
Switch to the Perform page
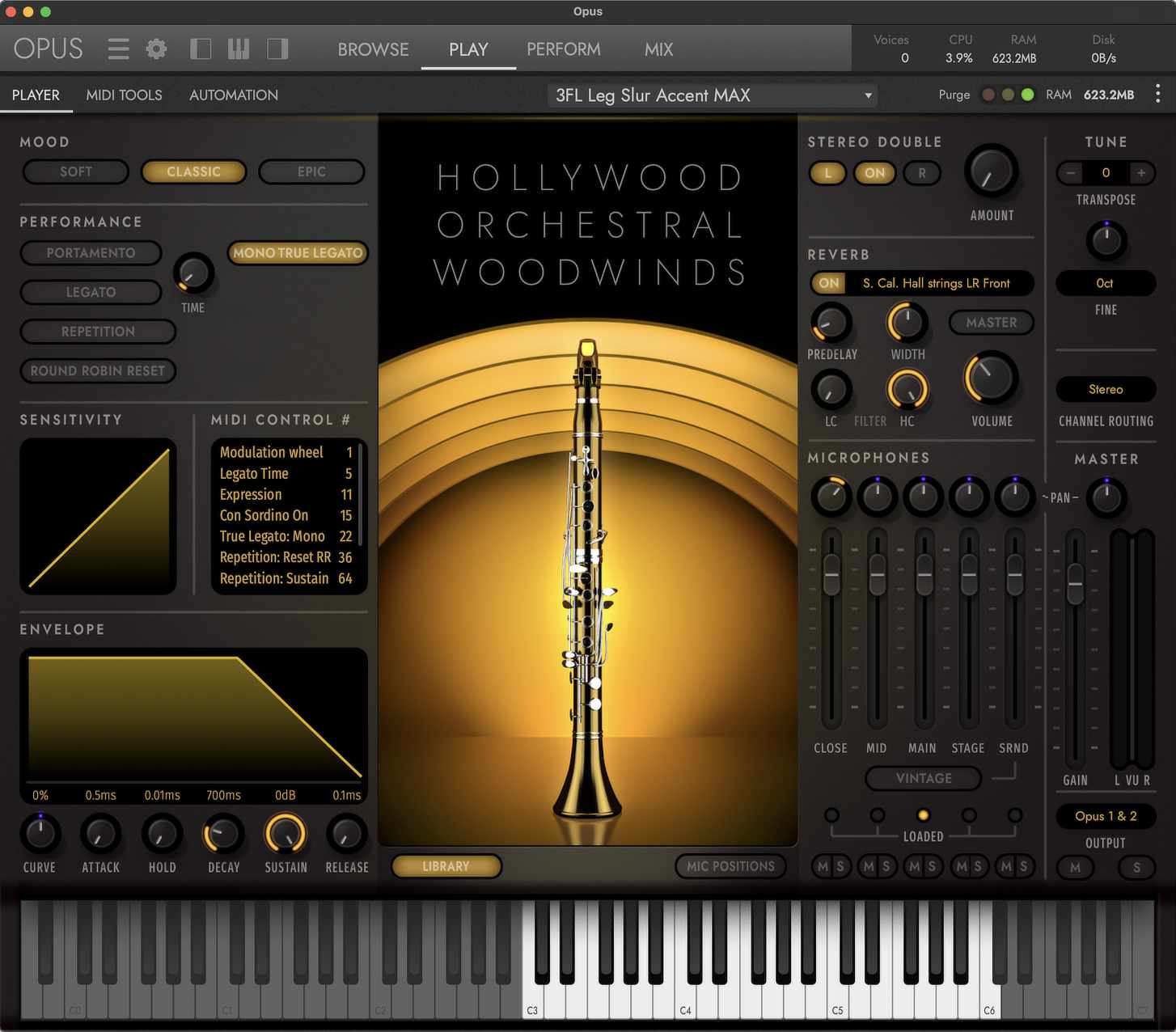pyautogui.click(x=564, y=49)
